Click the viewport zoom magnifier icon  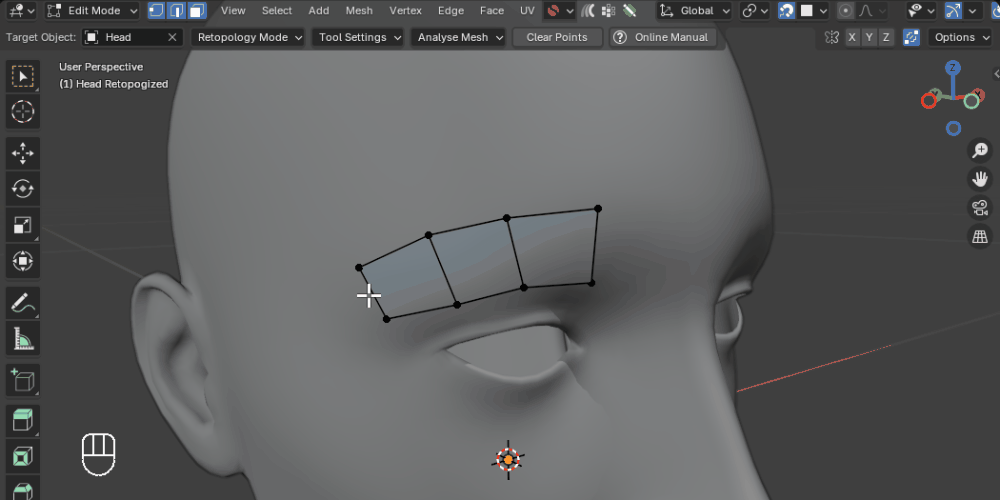pos(980,151)
